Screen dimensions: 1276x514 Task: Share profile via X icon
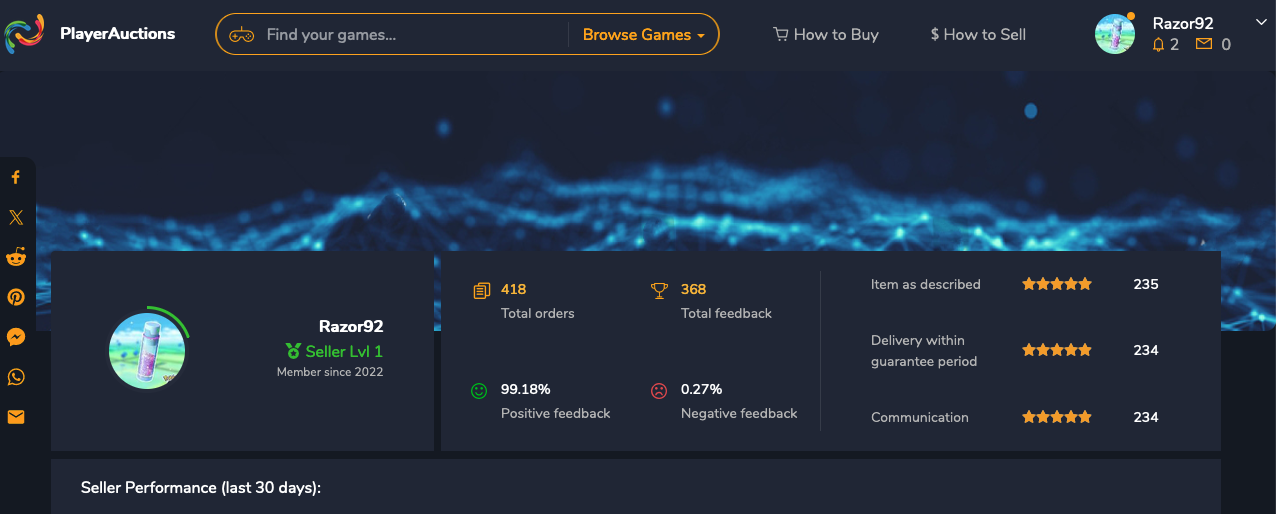16,217
